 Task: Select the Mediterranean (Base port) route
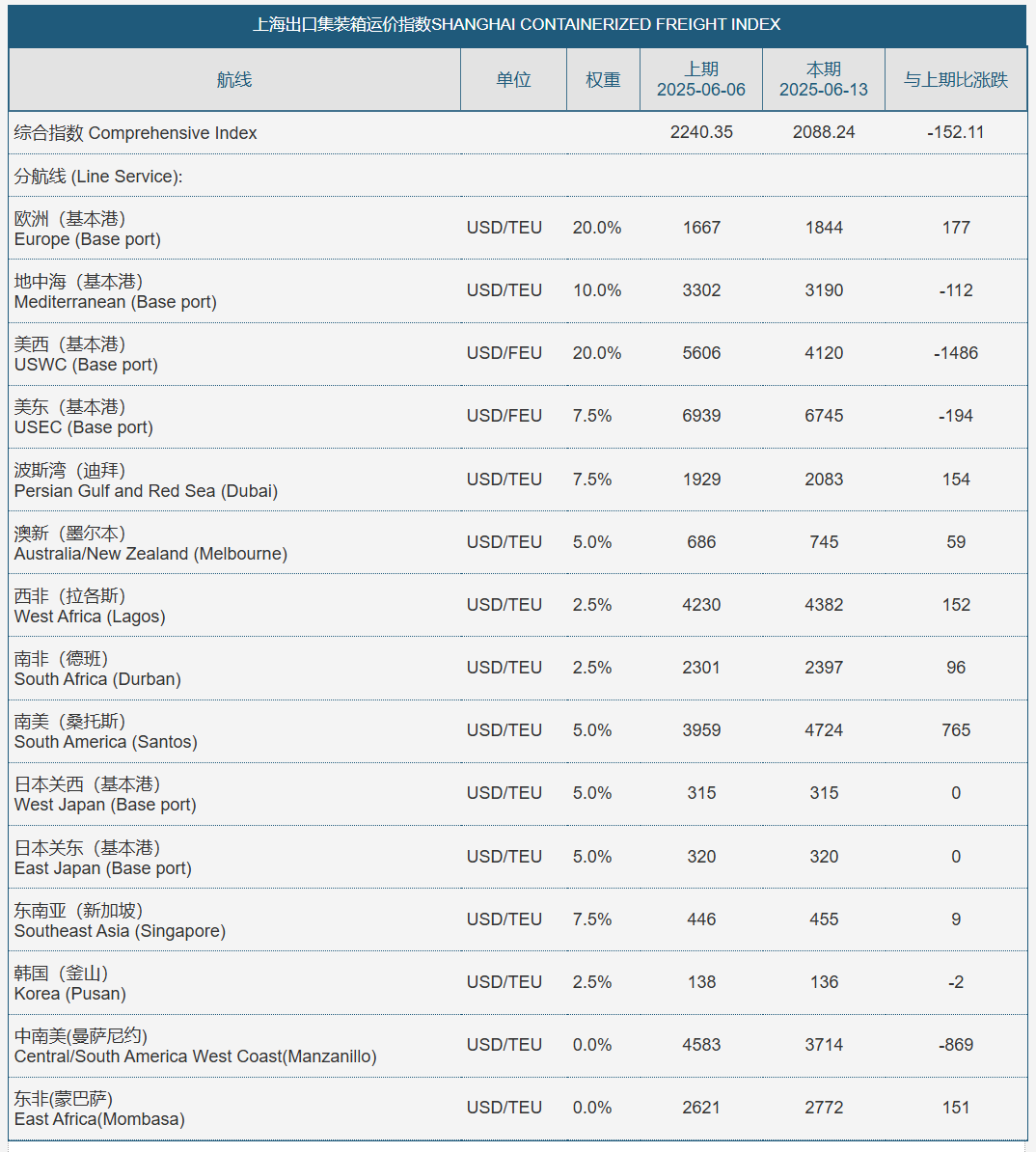(x=116, y=291)
